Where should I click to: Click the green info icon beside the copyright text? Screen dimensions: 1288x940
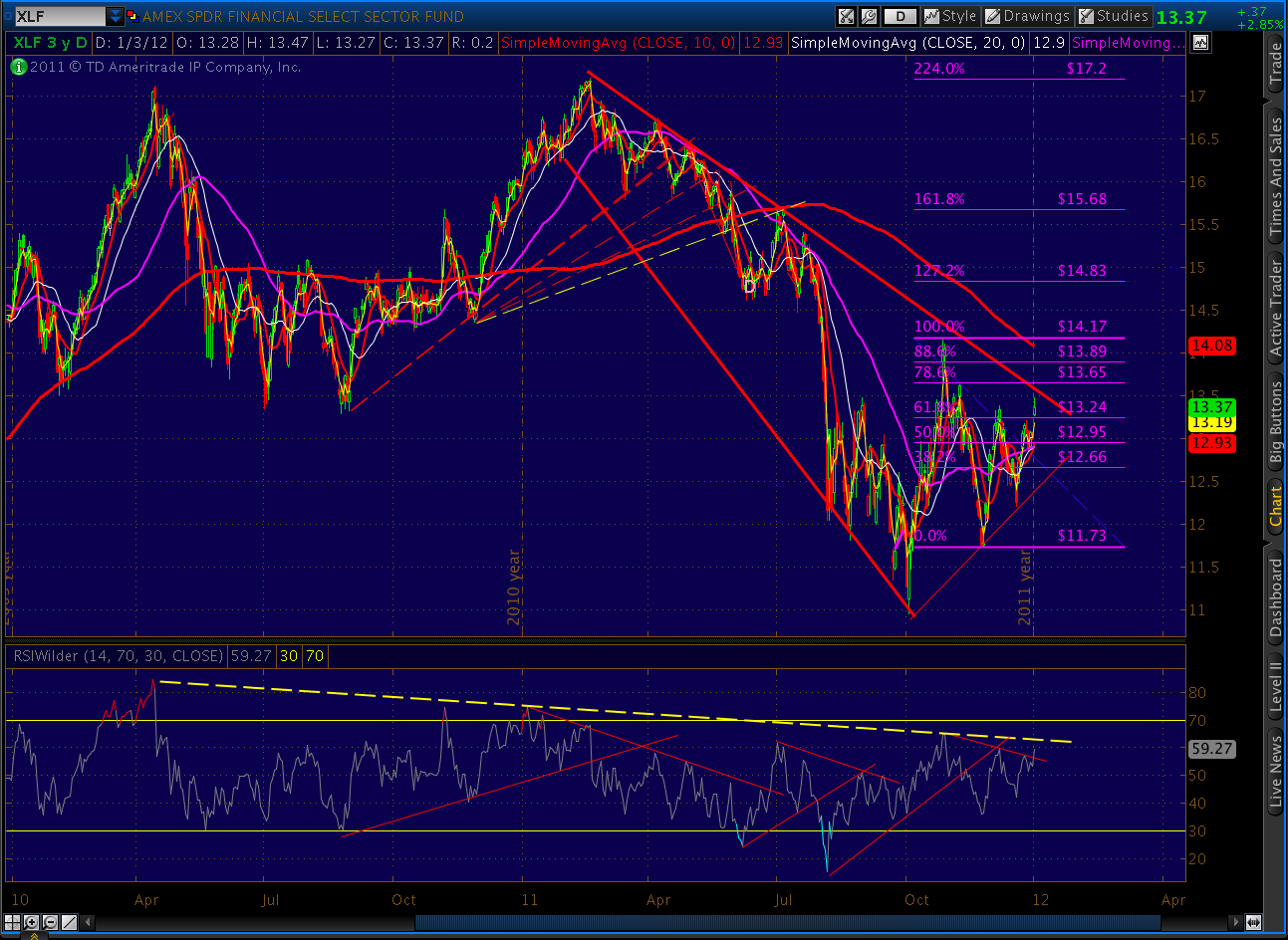point(18,67)
